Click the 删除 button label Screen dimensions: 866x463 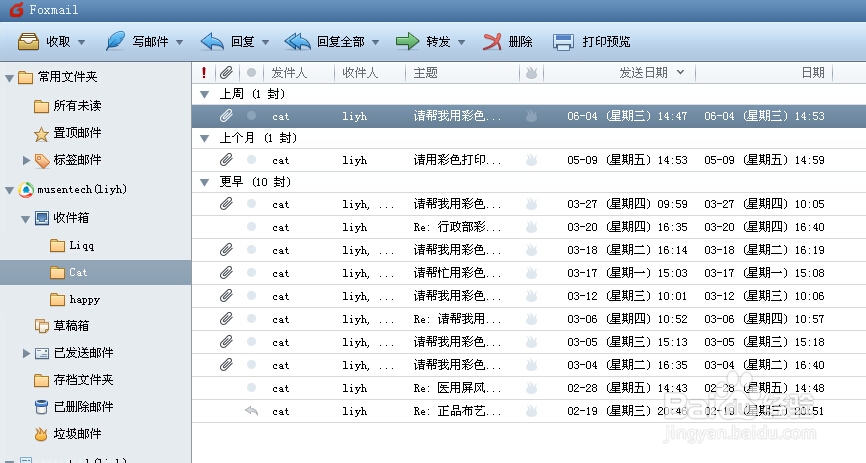520,41
